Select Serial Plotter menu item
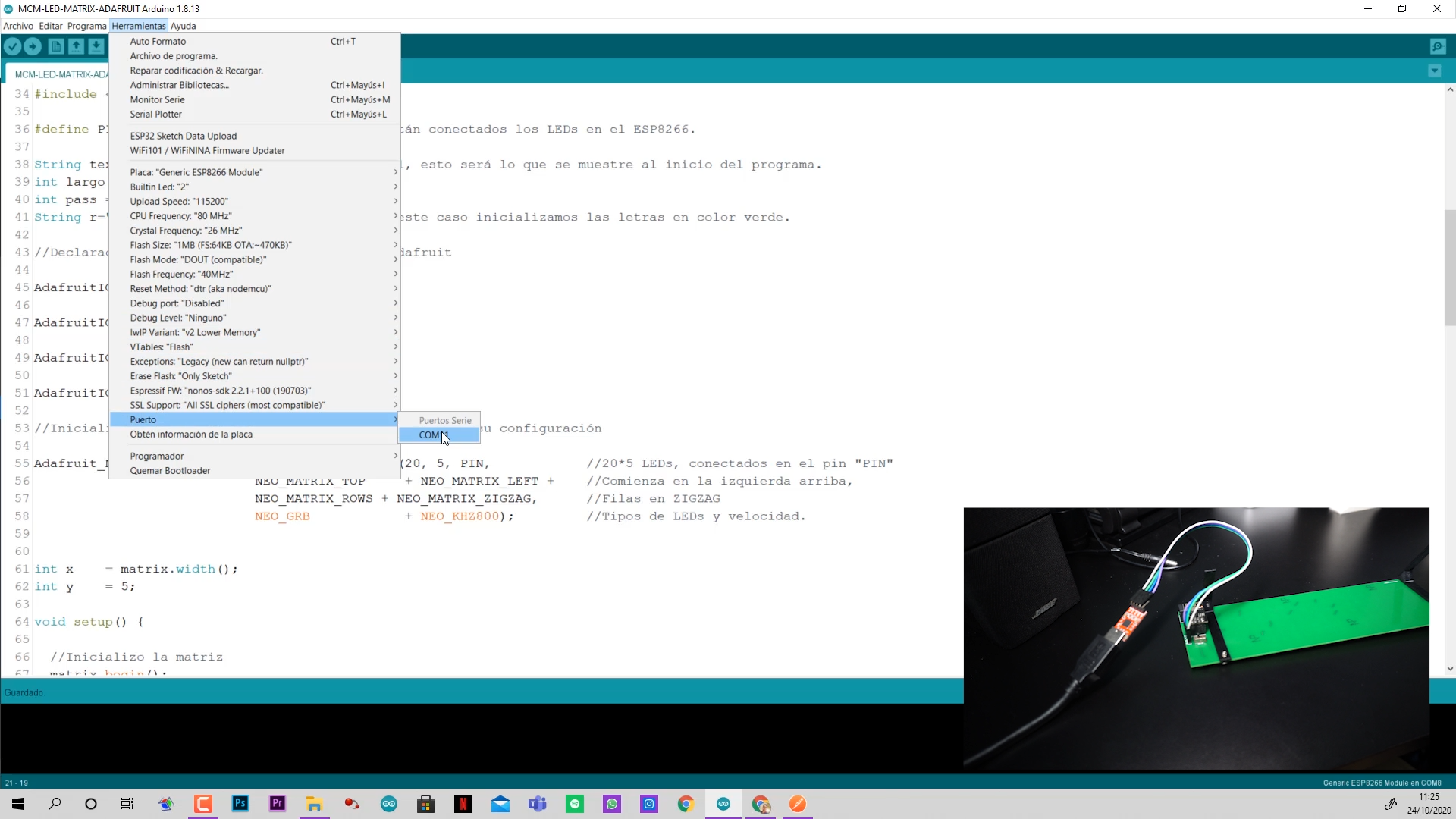The width and height of the screenshot is (1456, 819). 155,113
